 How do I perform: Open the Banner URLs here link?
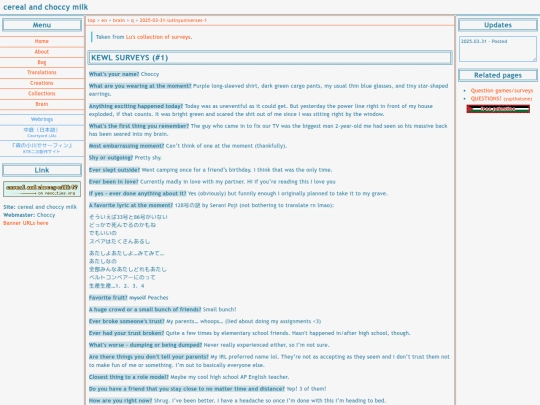(x=26, y=223)
